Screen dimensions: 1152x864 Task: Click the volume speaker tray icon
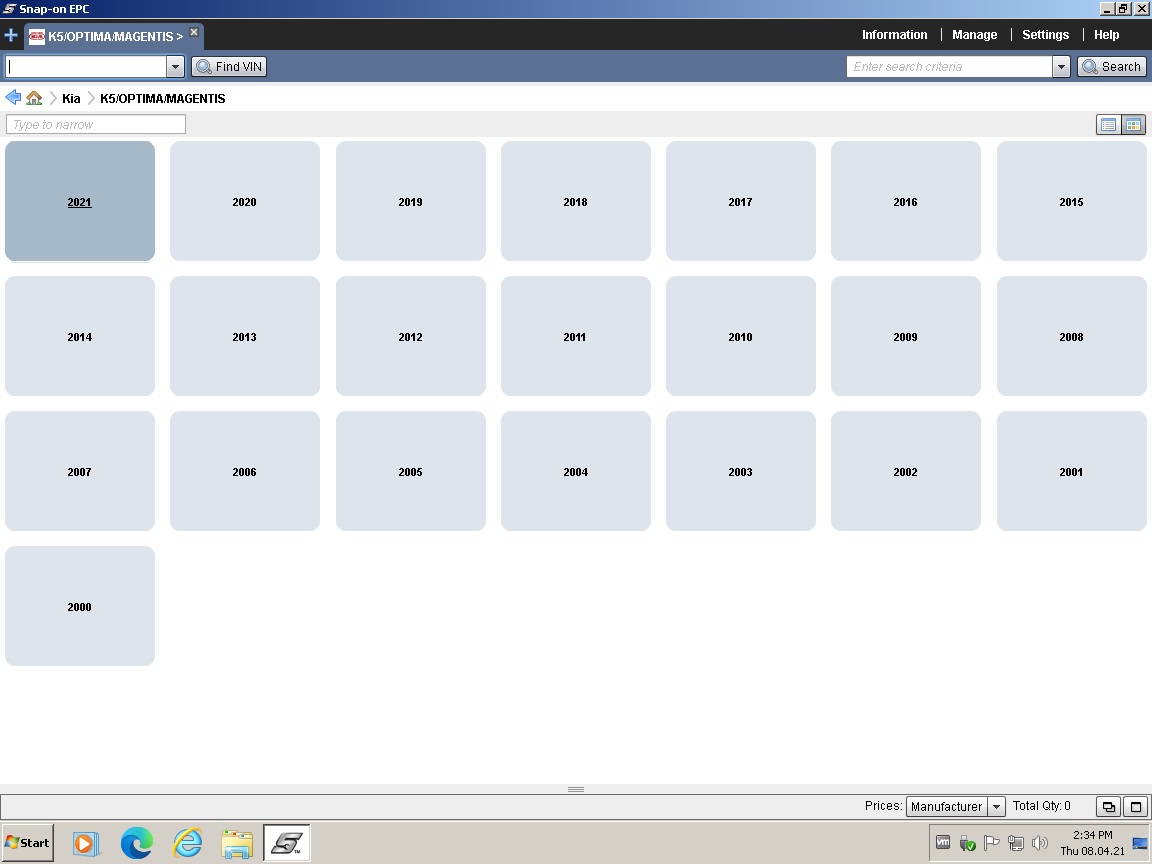[x=1040, y=843]
